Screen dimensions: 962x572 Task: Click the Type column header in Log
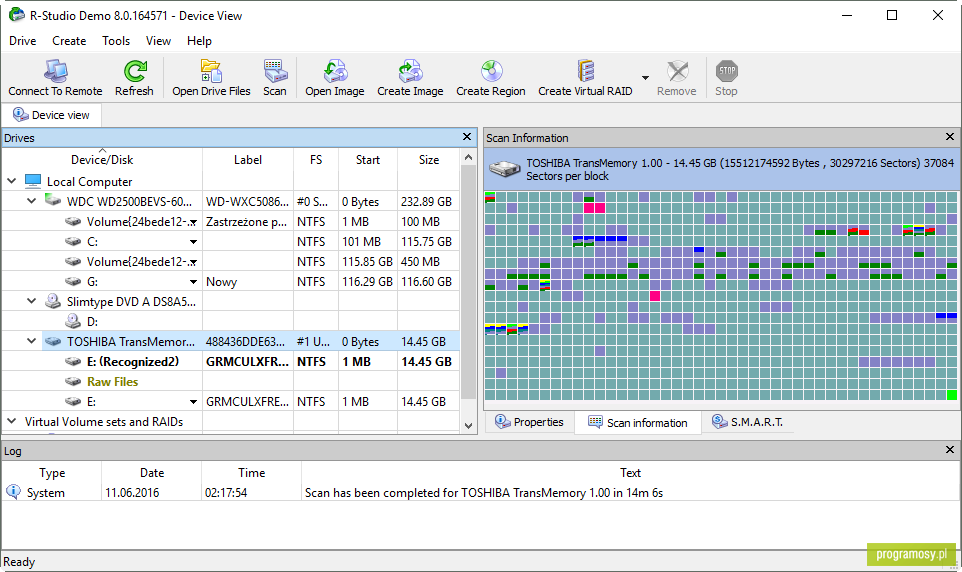pyautogui.click(x=52, y=473)
